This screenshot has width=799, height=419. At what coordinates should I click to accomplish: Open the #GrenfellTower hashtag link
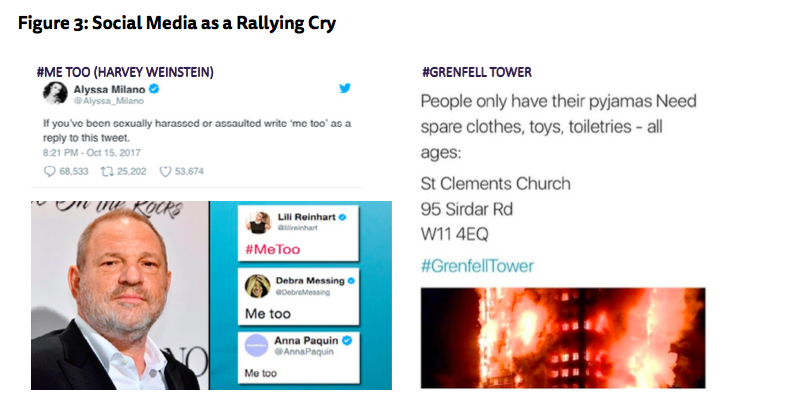477,266
